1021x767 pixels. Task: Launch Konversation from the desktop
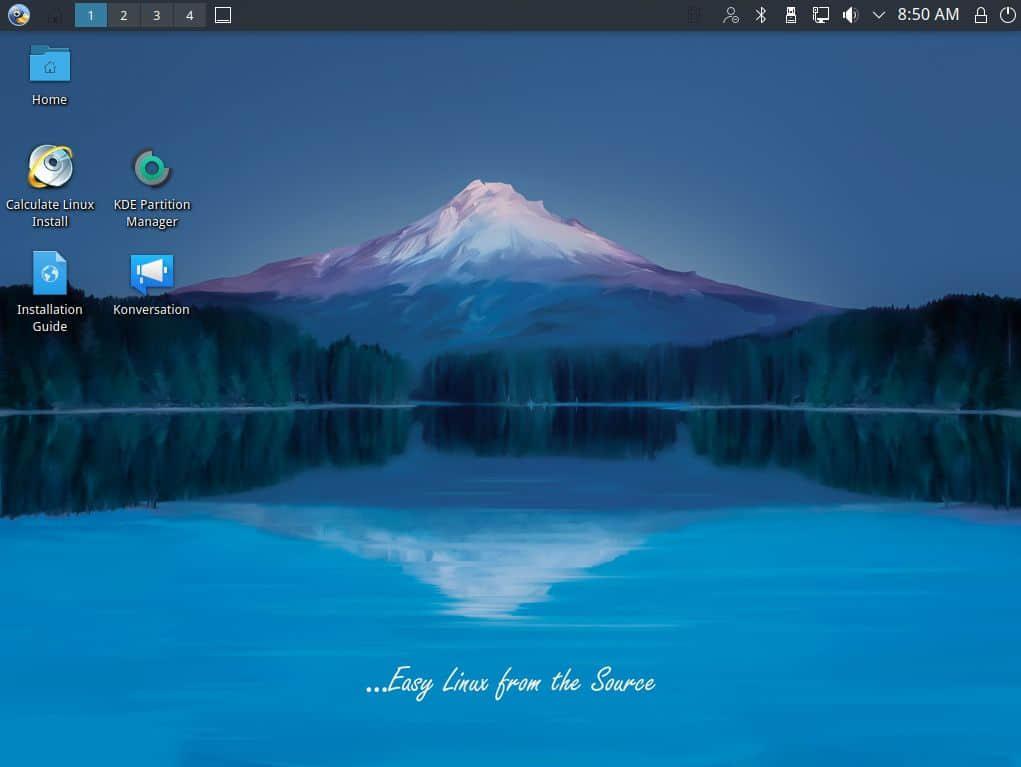(x=152, y=273)
